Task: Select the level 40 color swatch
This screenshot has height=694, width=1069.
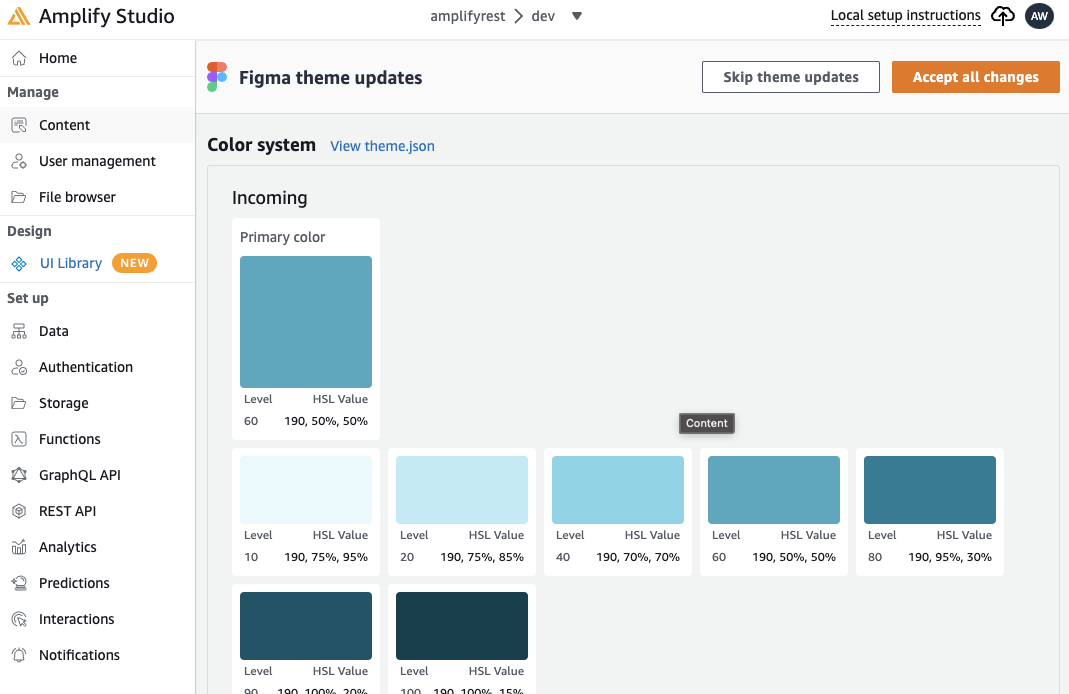Action: [x=618, y=489]
